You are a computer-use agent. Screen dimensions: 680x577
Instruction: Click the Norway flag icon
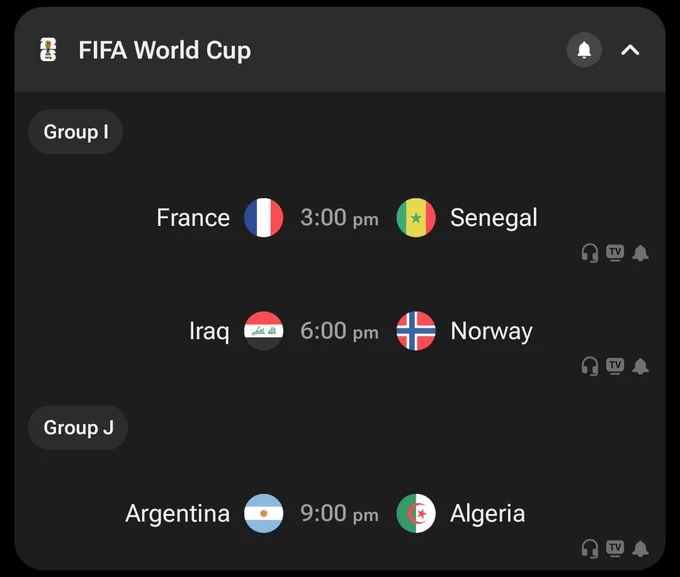[416, 331]
